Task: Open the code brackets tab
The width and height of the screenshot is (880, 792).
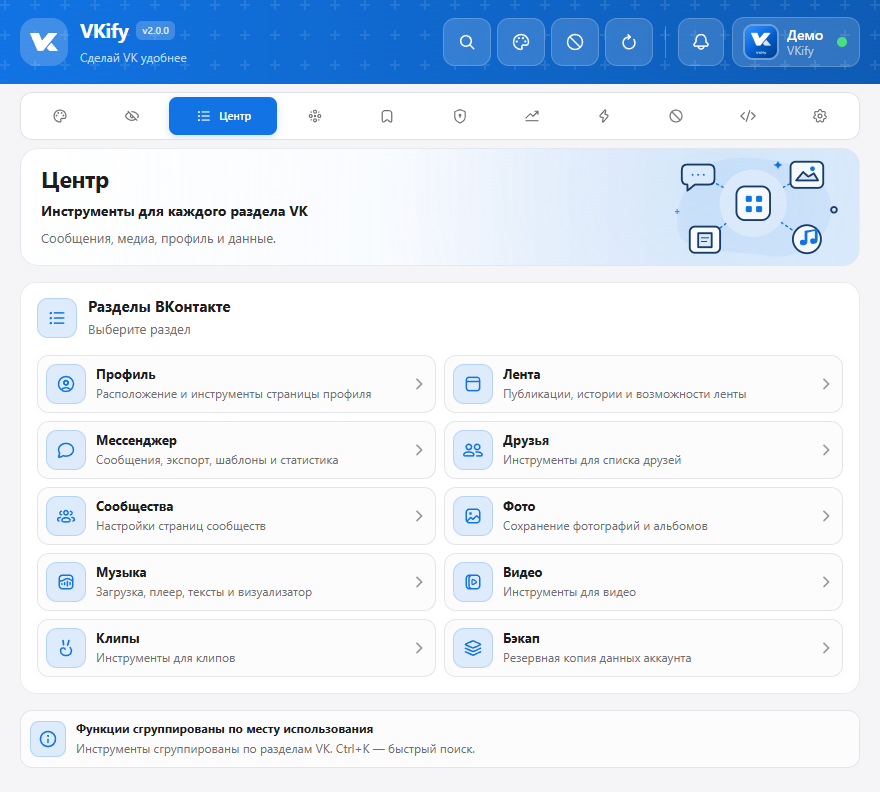Action: [748, 116]
